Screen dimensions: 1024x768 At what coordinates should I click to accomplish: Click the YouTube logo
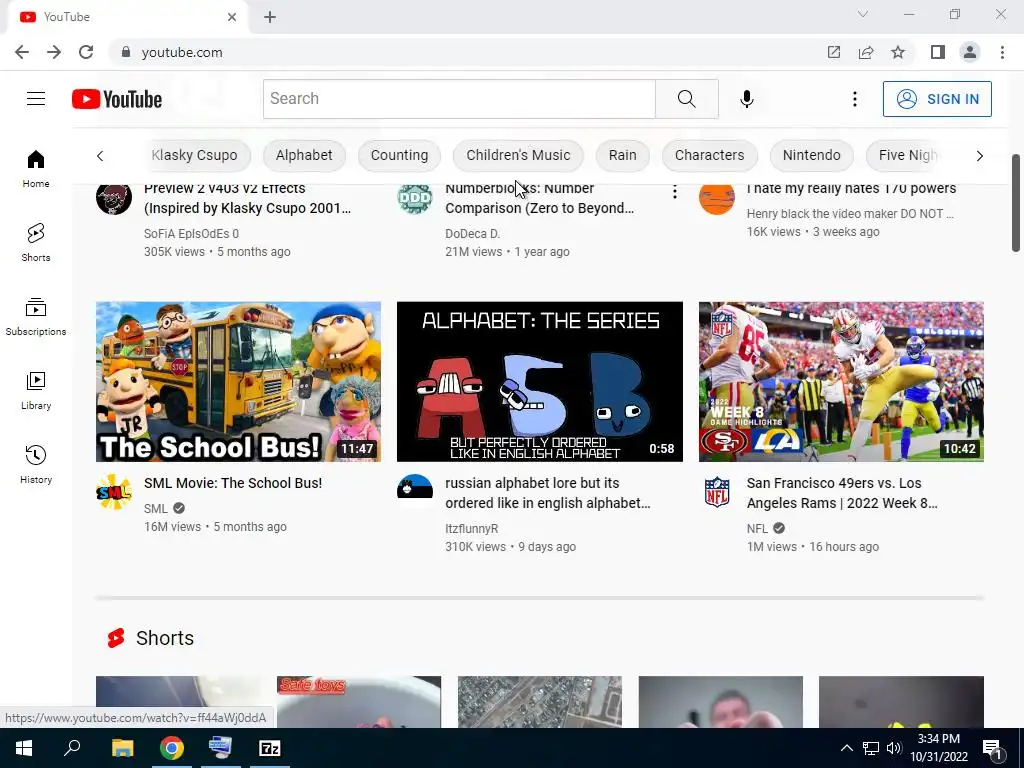tap(117, 99)
